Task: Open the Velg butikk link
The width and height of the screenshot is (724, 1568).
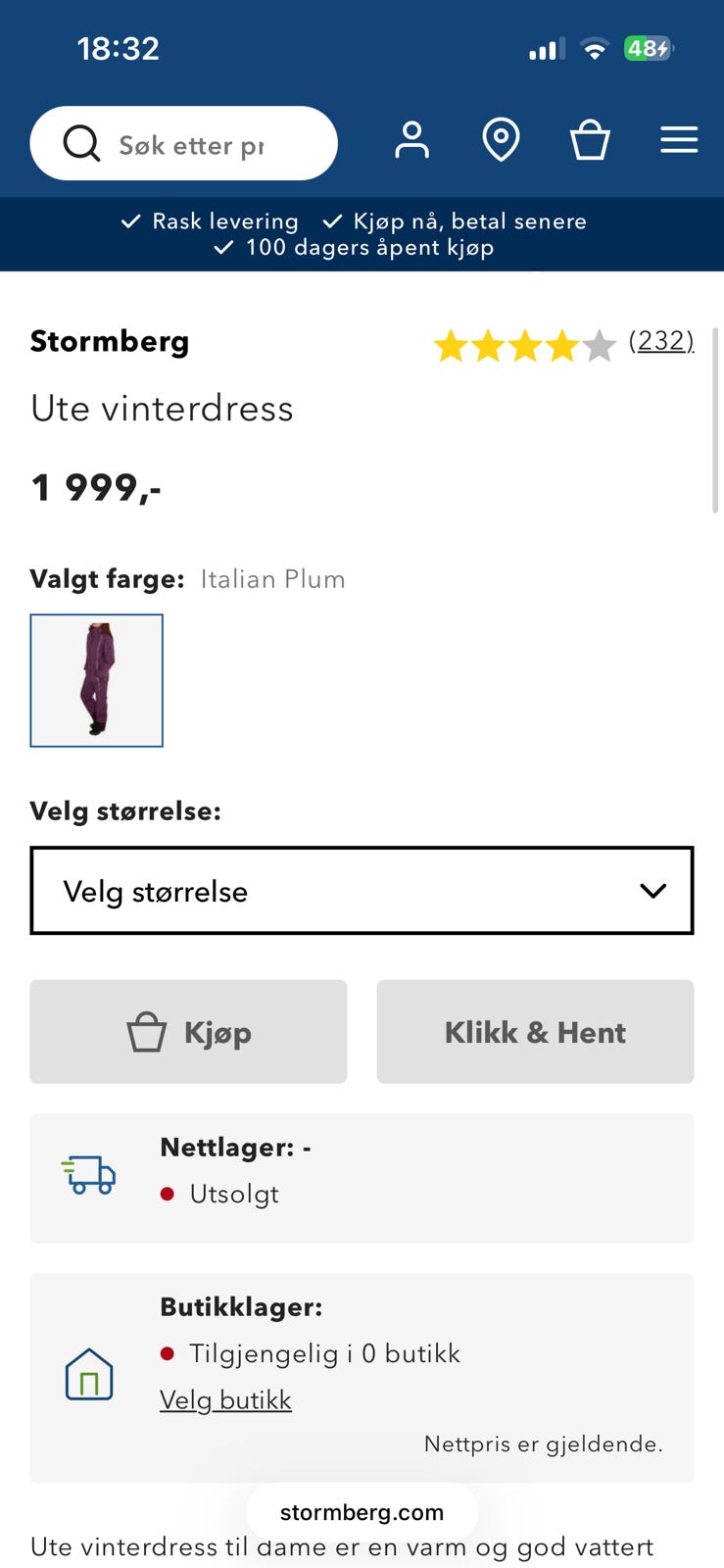Action: (x=225, y=1399)
